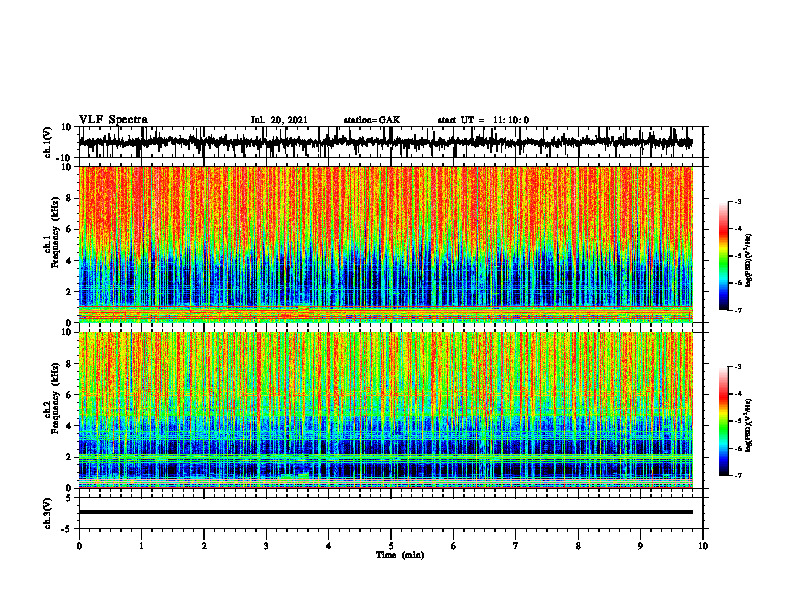This screenshot has width=792, height=612.
Task: Click the ch.1(V) waveform axis label at top
Action: coord(48,142)
